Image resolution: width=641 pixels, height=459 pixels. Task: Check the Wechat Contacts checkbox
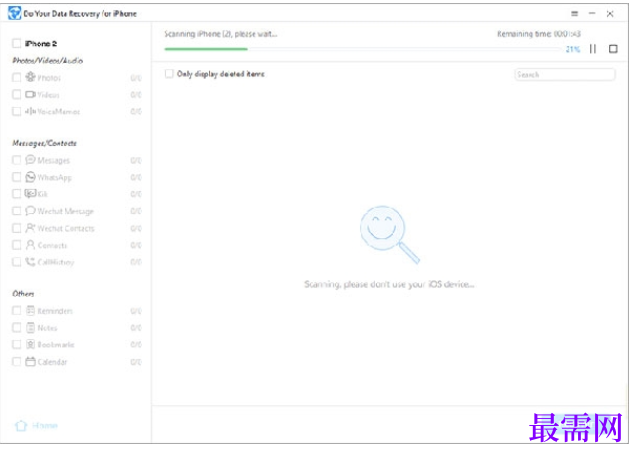(x=16, y=228)
